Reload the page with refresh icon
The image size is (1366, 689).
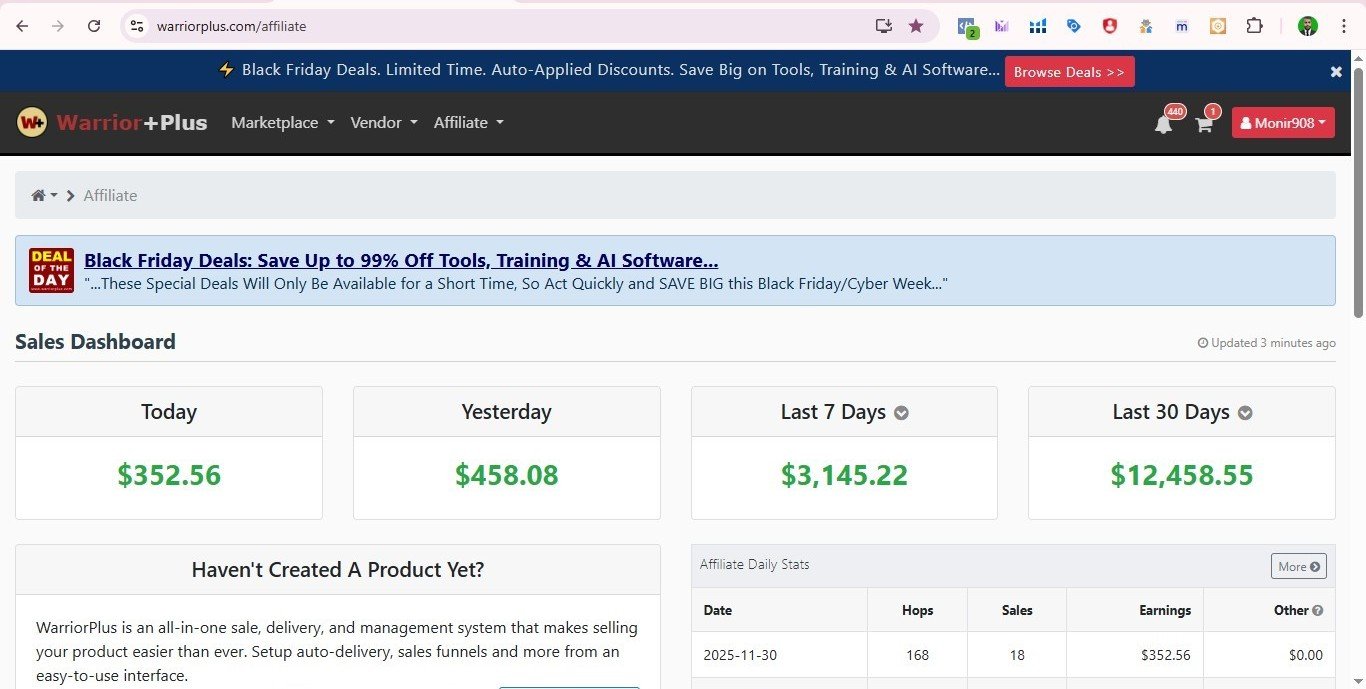pos(94,26)
